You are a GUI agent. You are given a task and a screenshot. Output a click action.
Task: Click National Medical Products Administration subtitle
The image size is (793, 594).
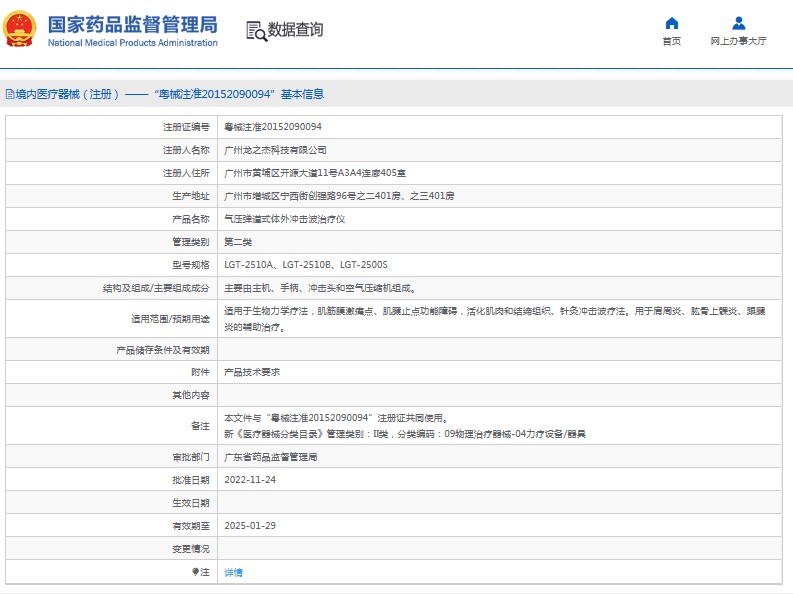tap(133, 43)
